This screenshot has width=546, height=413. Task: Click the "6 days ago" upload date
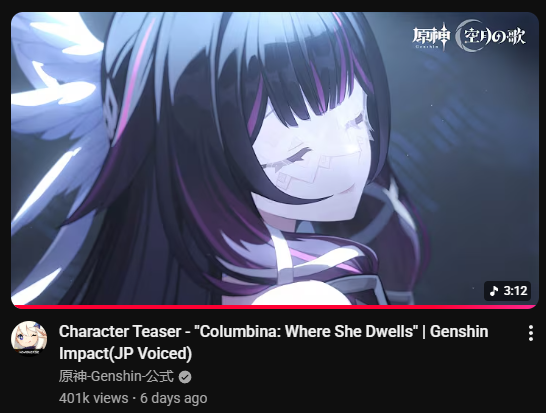coord(173,398)
